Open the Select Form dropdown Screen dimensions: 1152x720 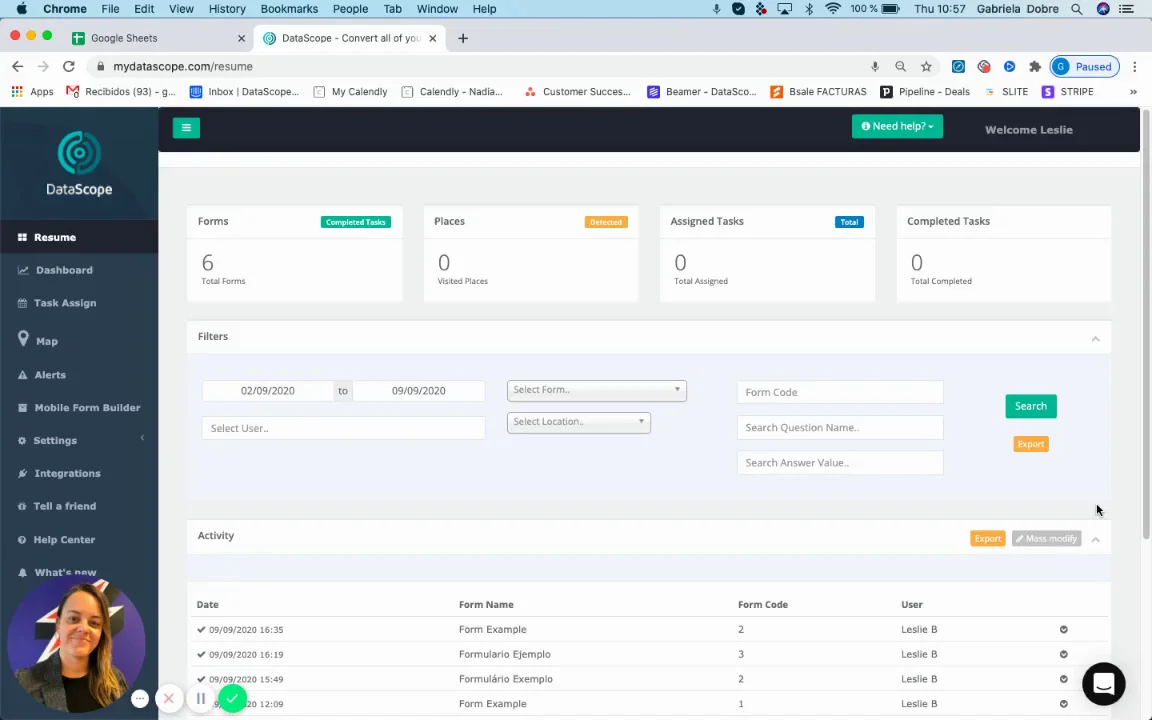pos(596,390)
